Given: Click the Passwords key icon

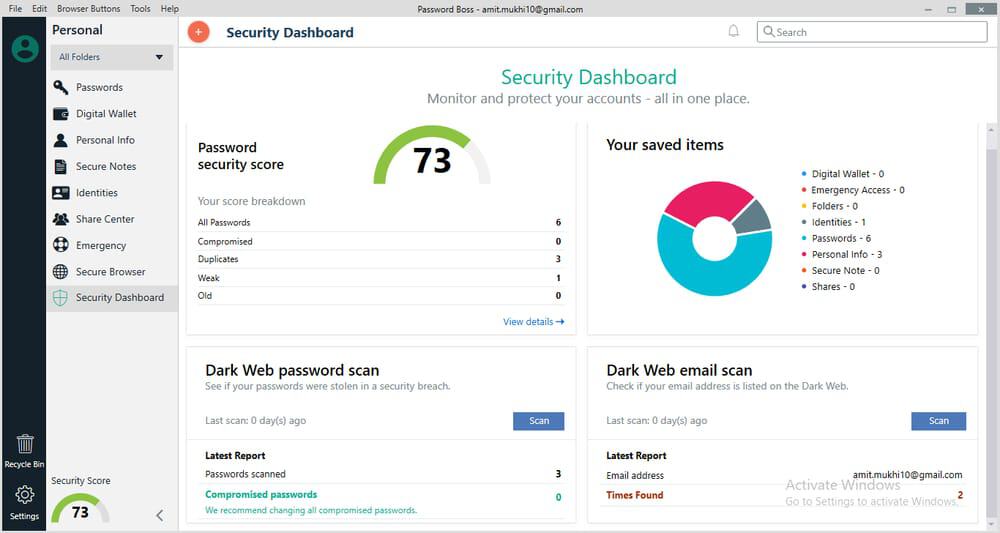Looking at the screenshot, I should [61, 87].
